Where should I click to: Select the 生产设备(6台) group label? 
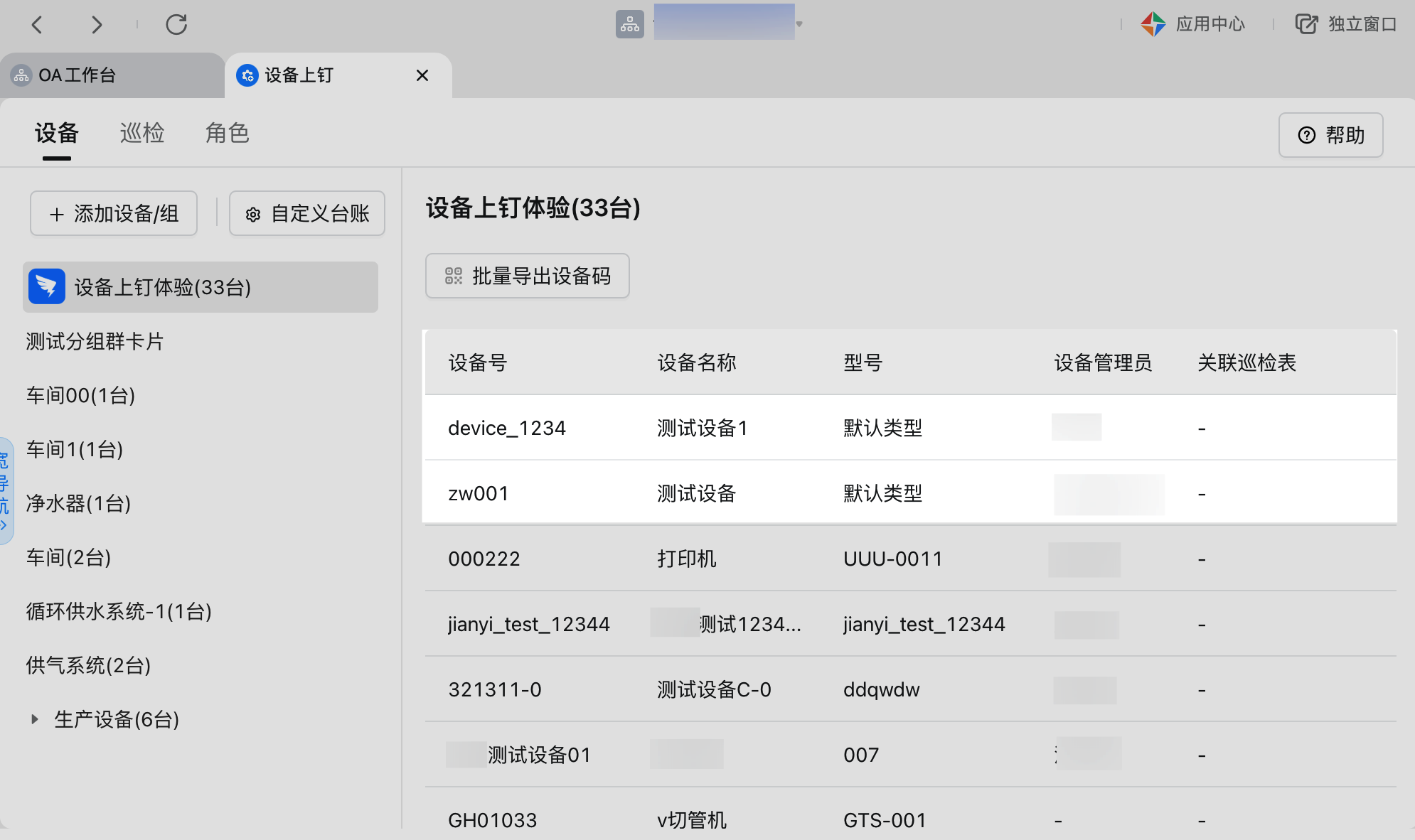tap(117, 720)
